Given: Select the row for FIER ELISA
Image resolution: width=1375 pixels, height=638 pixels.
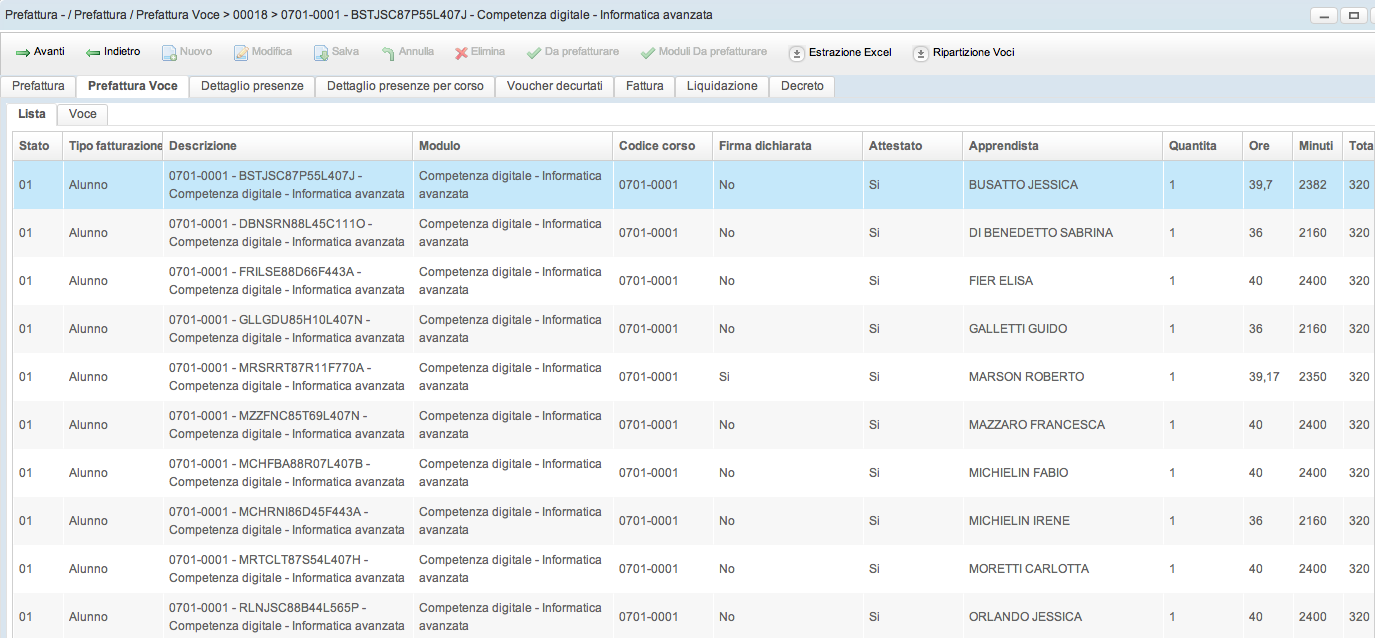Looking at the screenshot, I should 1000,281.
